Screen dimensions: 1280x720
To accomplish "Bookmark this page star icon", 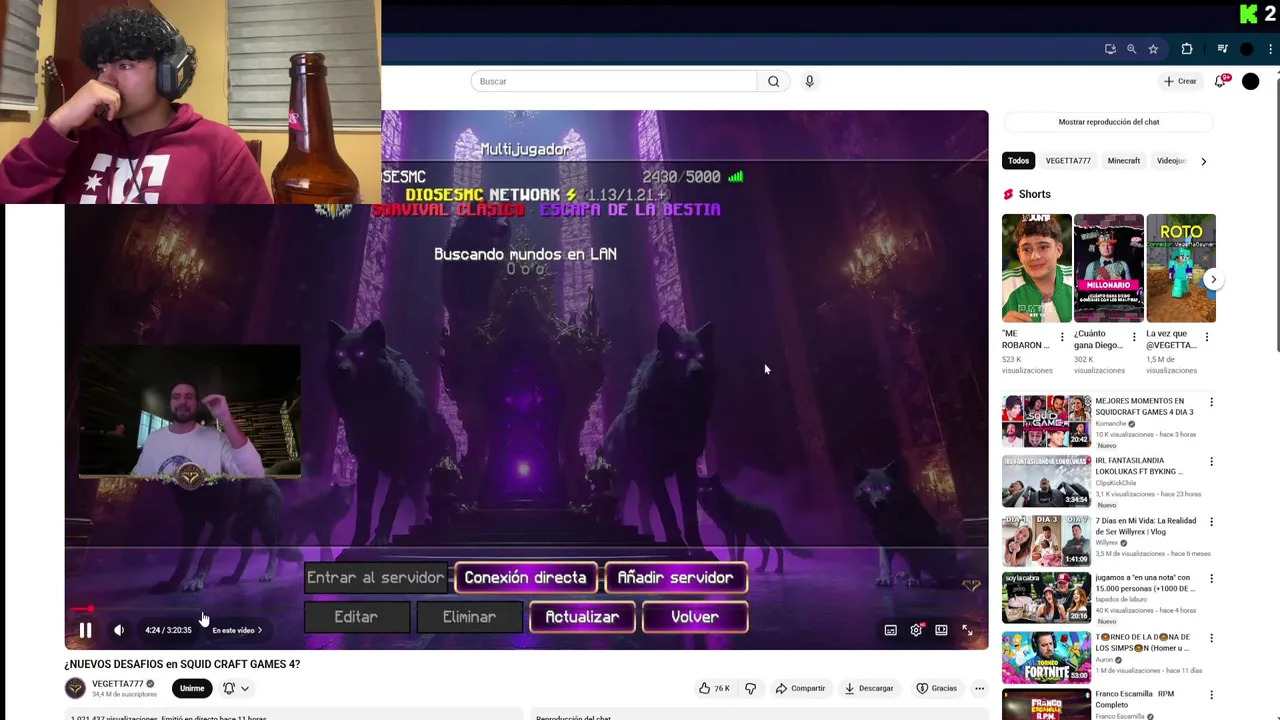I will click(x=1153, y=49).
